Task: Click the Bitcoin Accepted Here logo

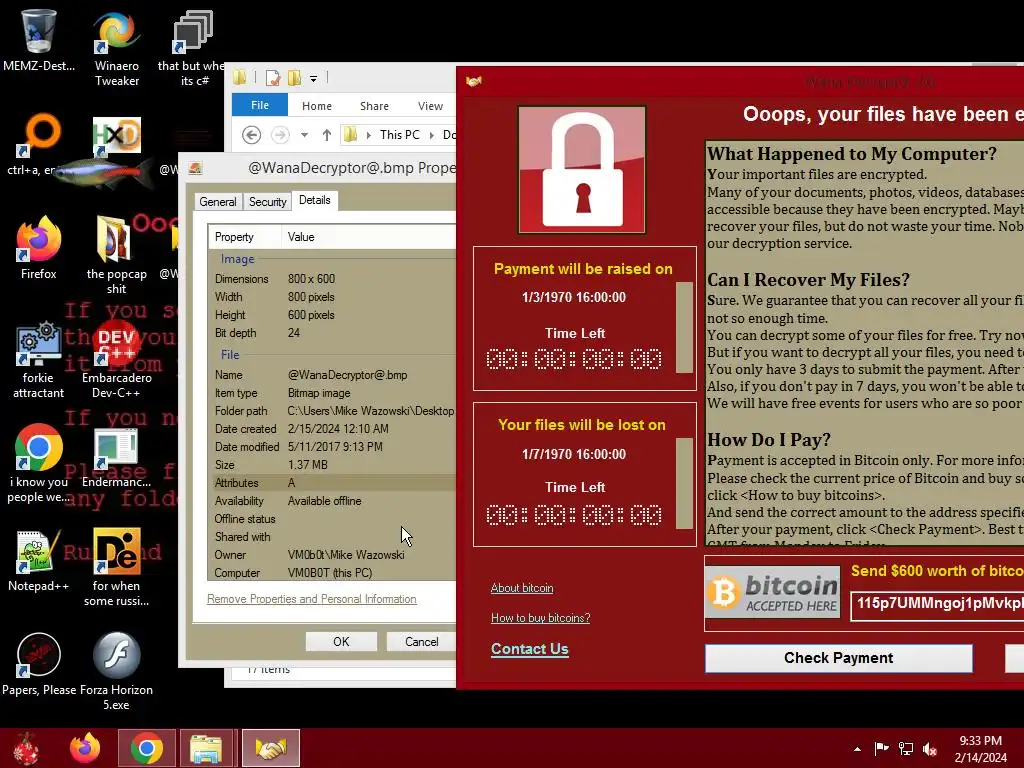Action: pyautogui.click(x=773, y=592)
